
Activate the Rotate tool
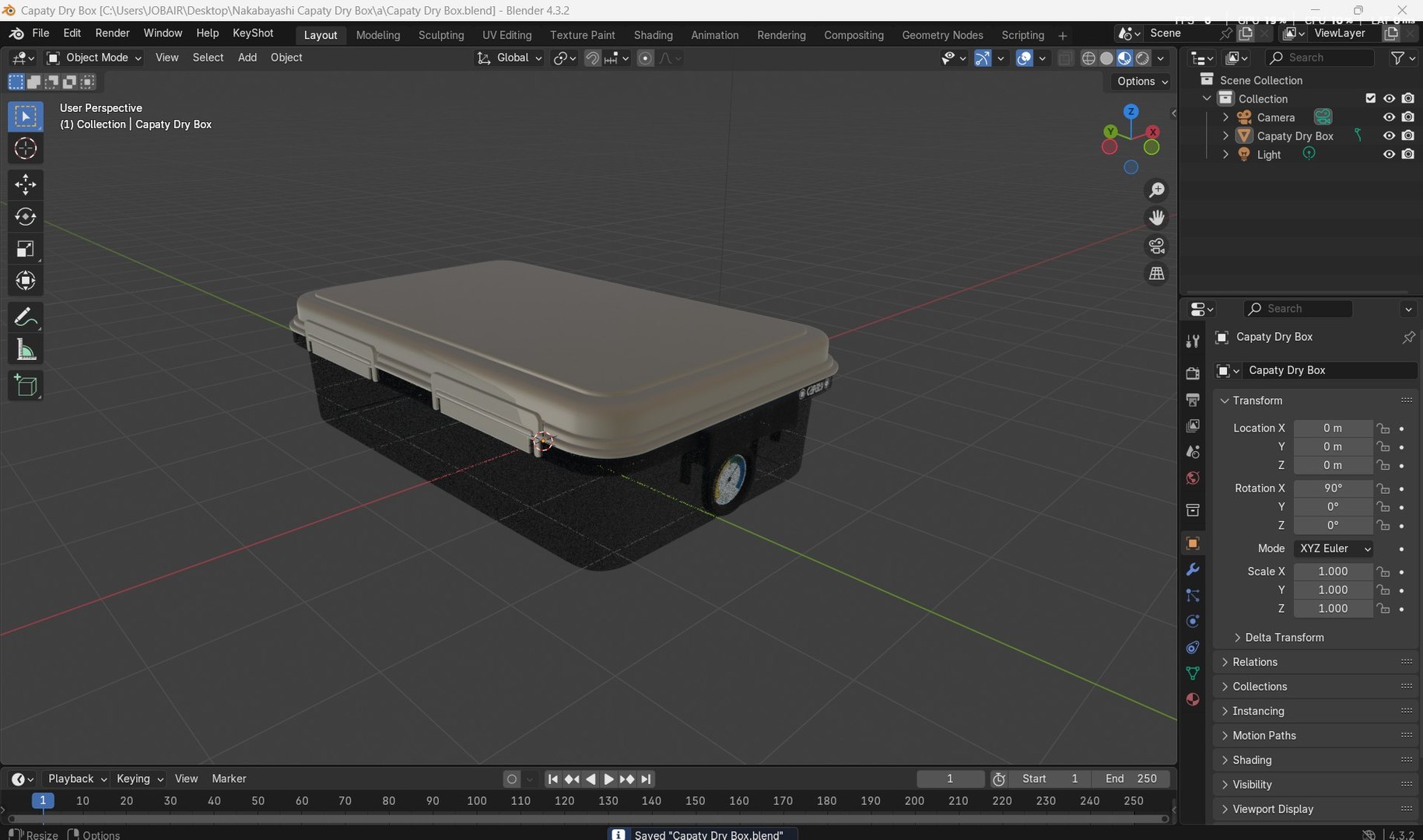tap(25, 217)
